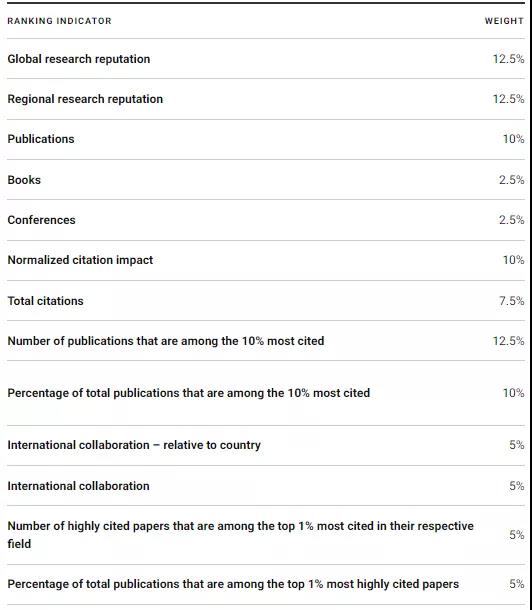Click the plain International collaboration row
532x610 pixels.
point(266,486)
